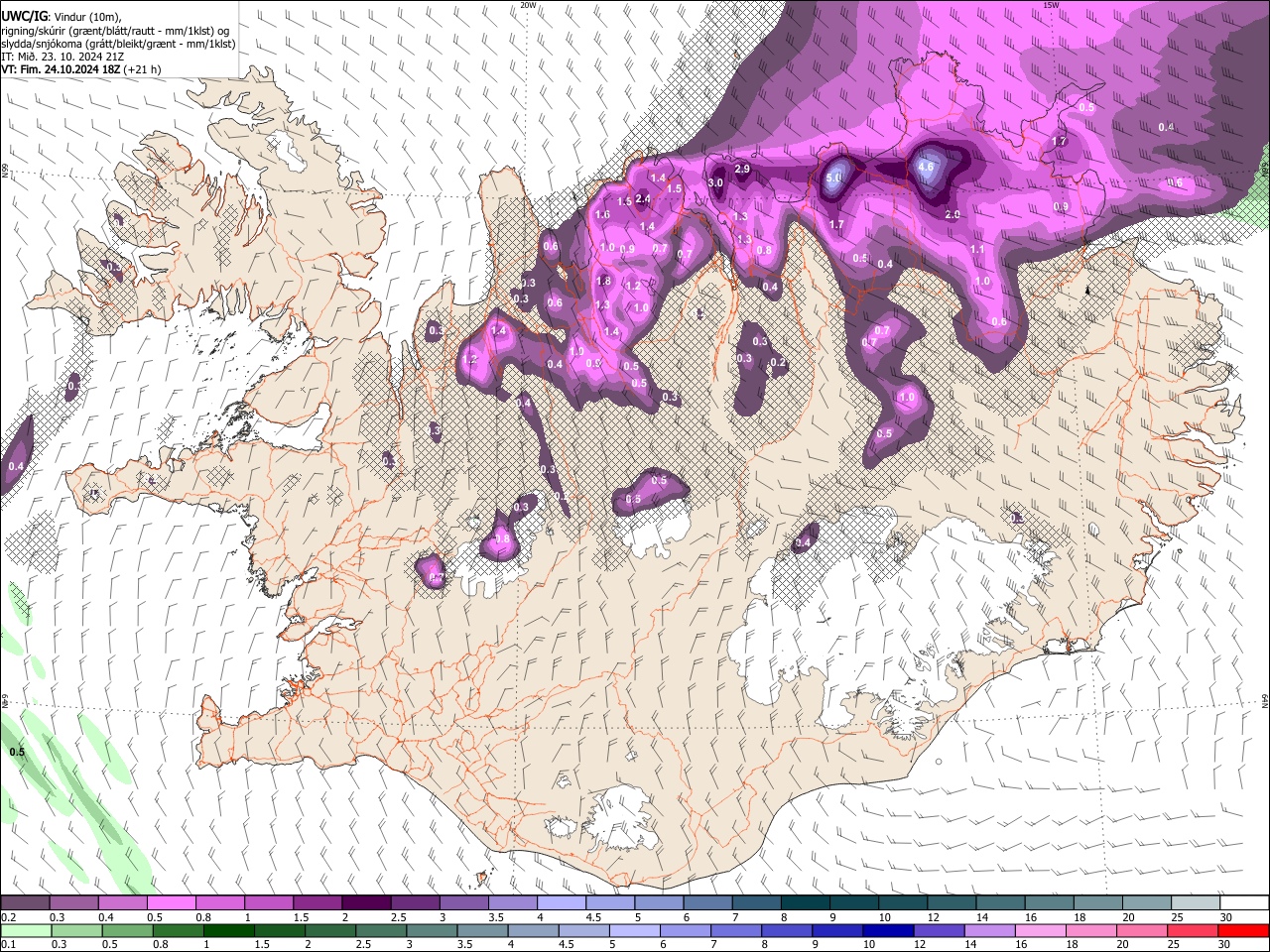Pick the white final swatch in upper legend row
1270x952 pixels.
[1246, 902]
